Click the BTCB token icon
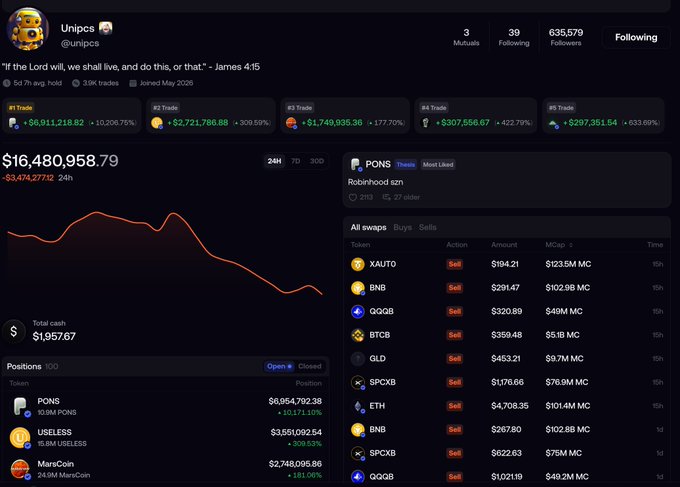The width and height of the screenshot is (680, 487). 358,335
